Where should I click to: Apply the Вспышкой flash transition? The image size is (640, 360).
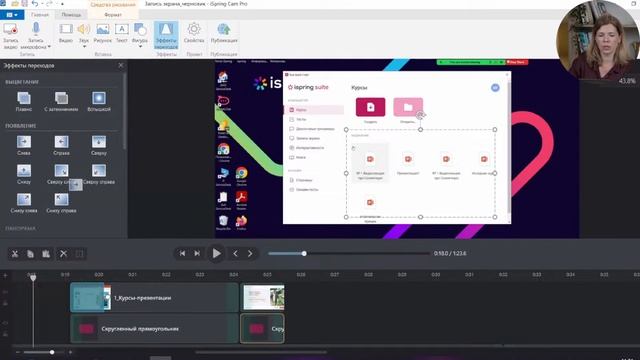pyautogui.click(x=99, y=101)
